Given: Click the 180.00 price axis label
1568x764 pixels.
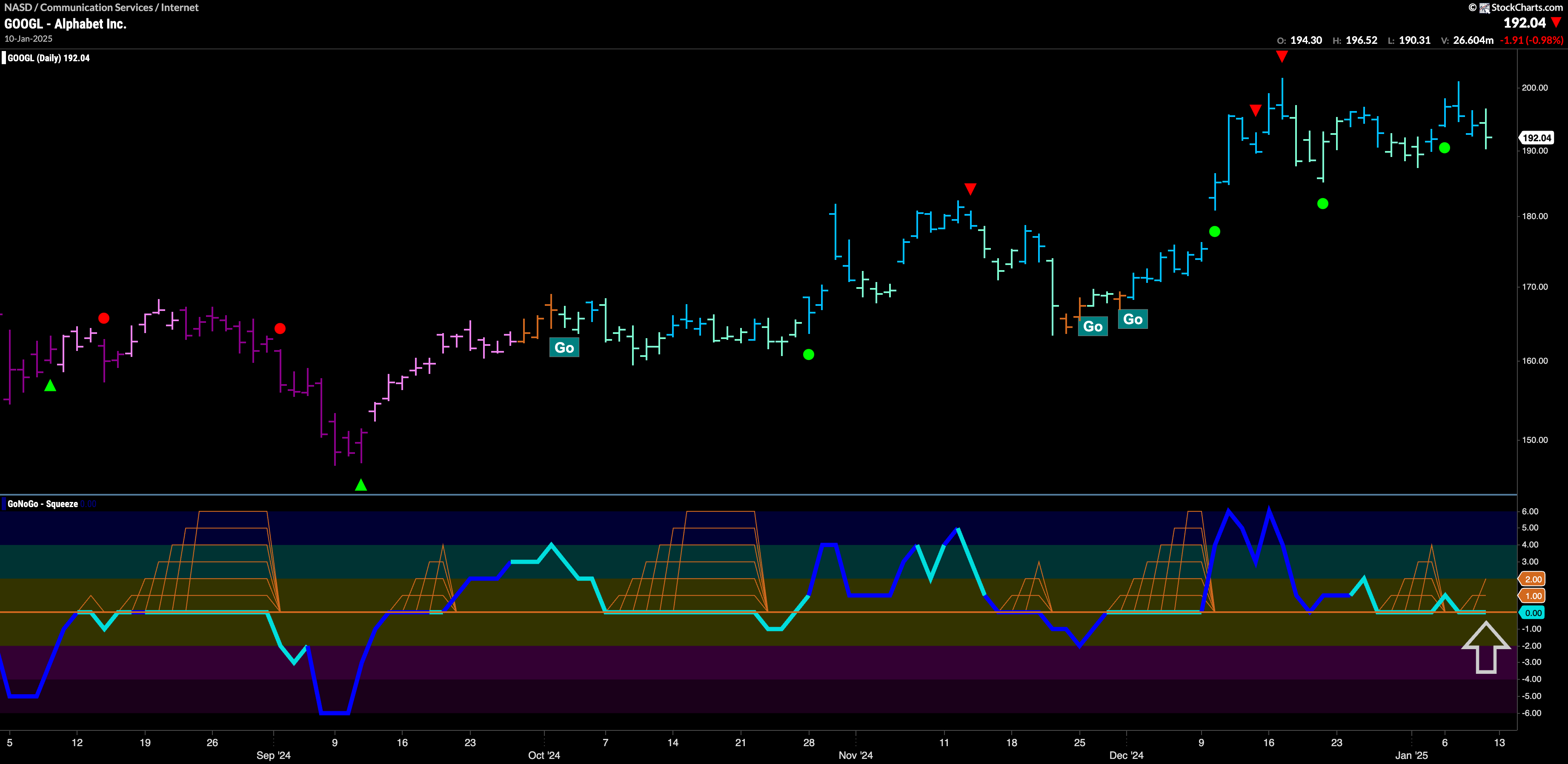Looking at the screenshot, I should click(1534, 216).
